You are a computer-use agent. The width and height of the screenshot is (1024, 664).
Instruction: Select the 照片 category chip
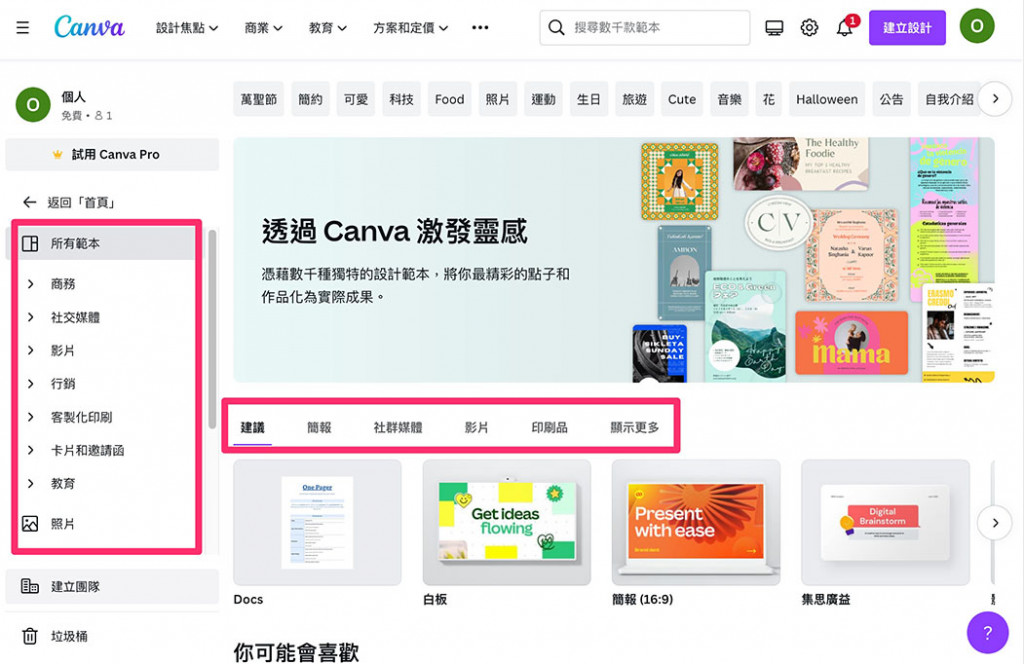click(x=498, y=99)
